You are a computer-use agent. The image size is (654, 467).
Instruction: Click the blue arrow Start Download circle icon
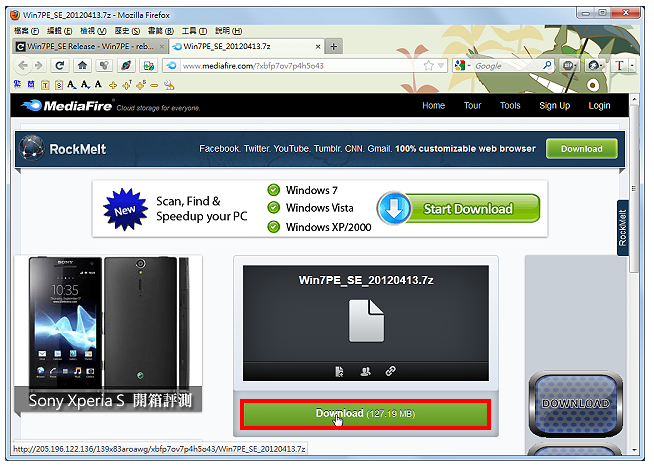394,208
